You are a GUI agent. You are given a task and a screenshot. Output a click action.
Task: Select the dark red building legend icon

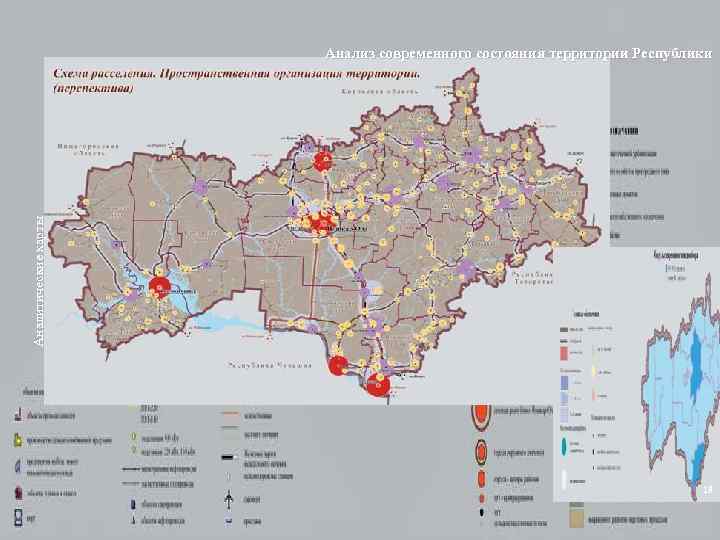pyautogui.click(x=18, y=493)
